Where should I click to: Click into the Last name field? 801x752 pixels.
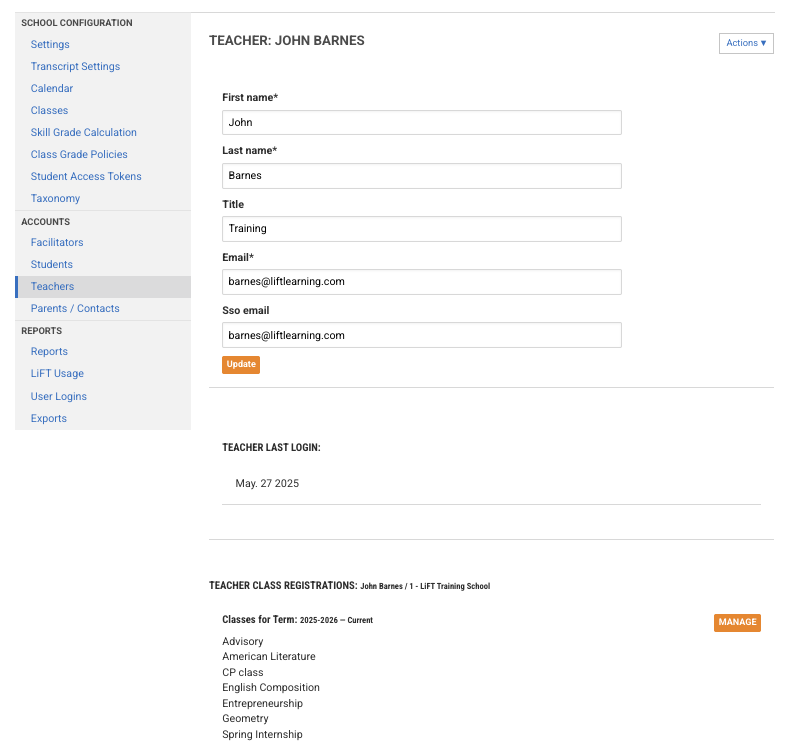click(421, 175)
